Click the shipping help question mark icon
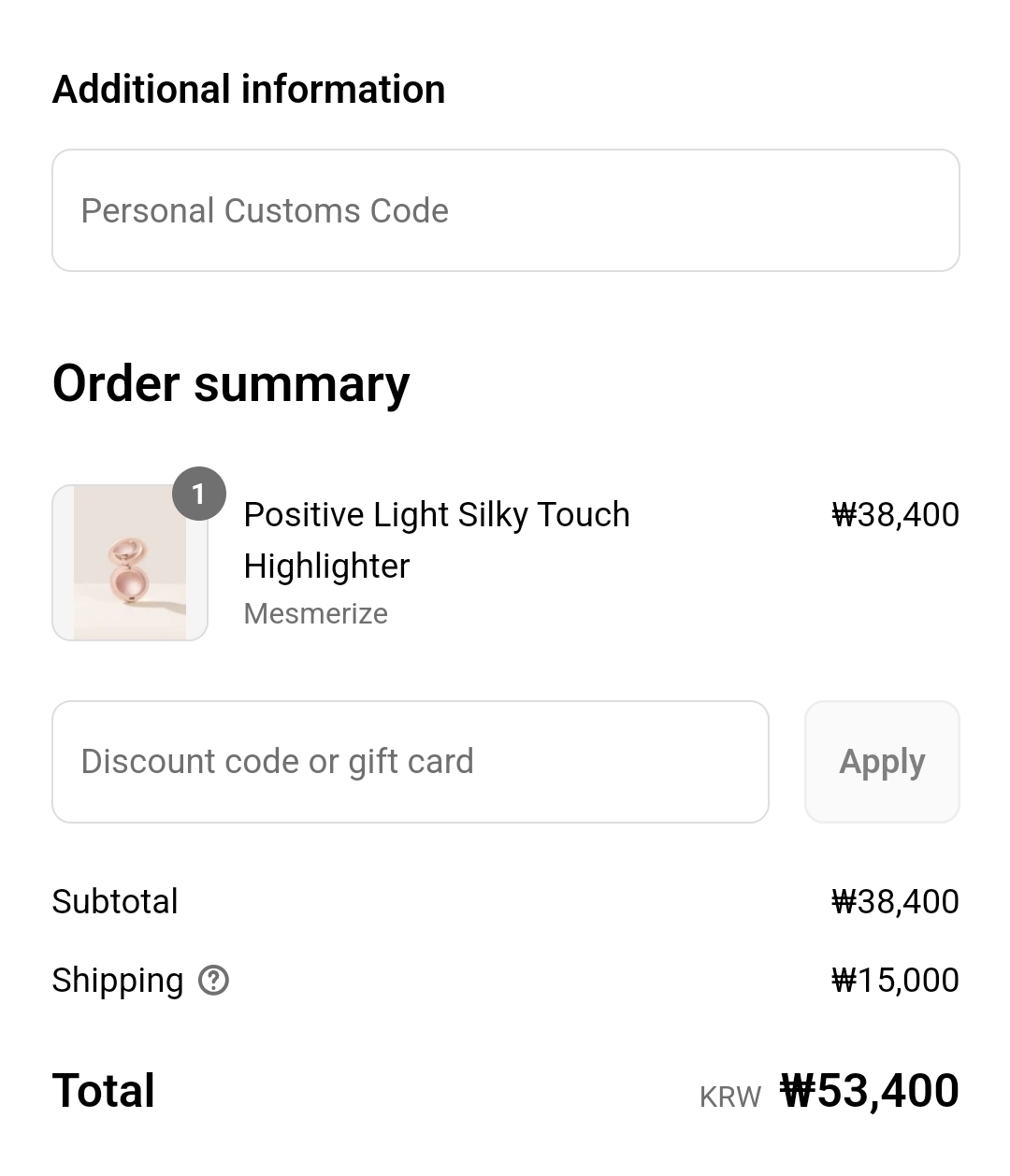 [x=214, y=981]
